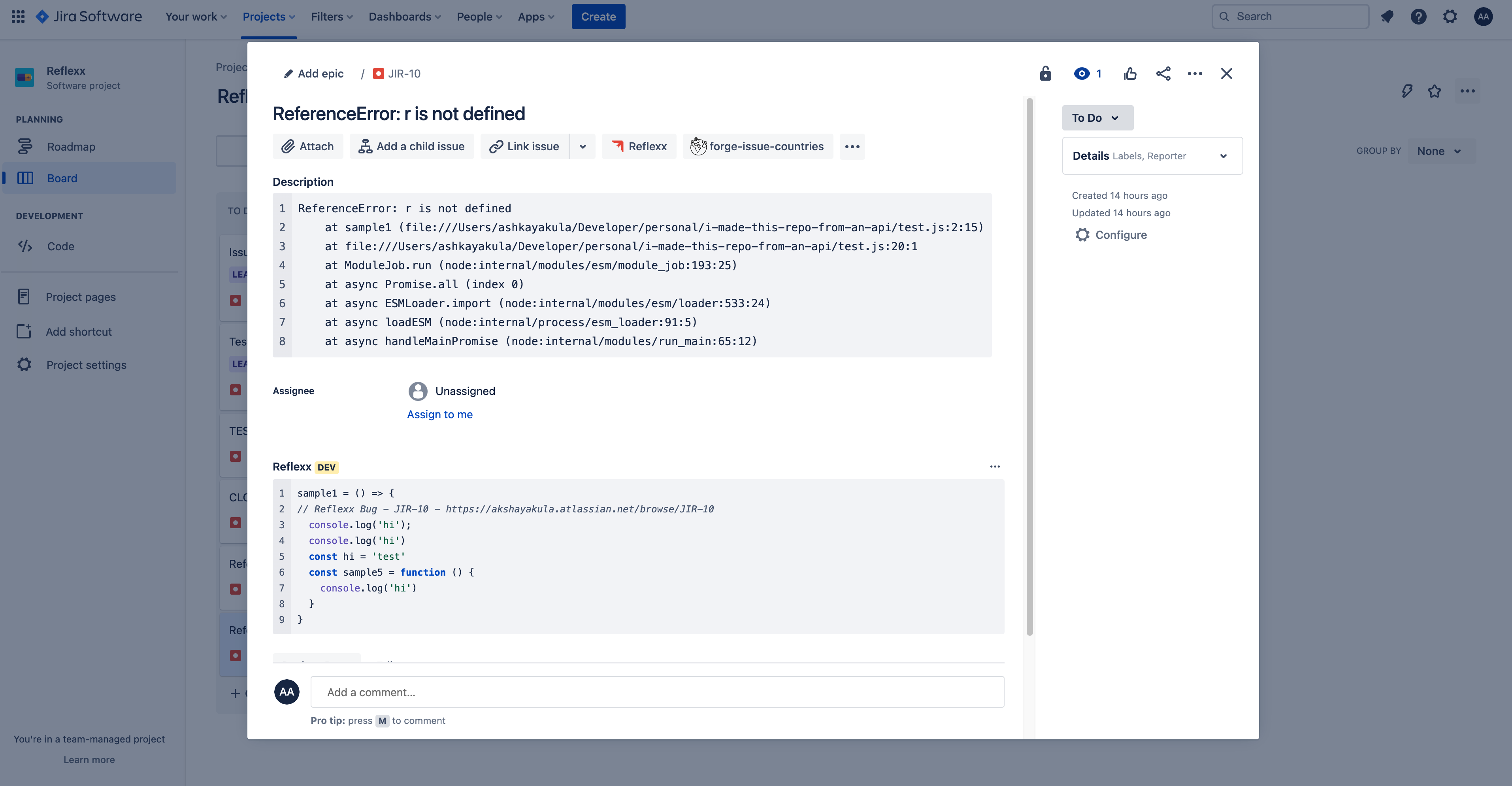Click the AA comment avatar

(287, 692)
